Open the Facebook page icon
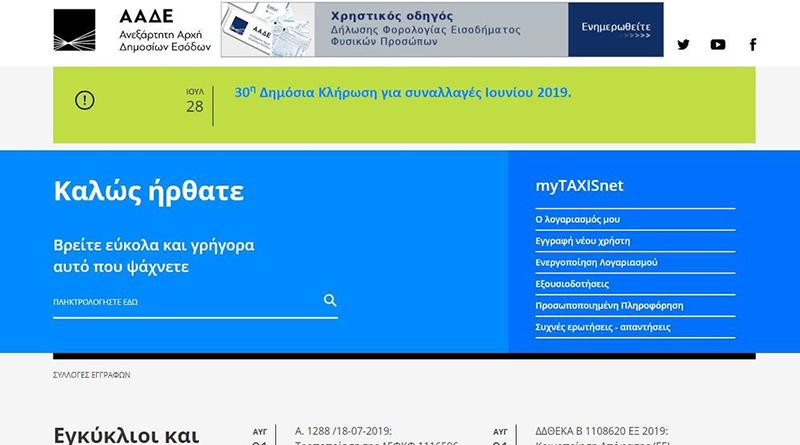The image size is (800, 445). [752, 44]
